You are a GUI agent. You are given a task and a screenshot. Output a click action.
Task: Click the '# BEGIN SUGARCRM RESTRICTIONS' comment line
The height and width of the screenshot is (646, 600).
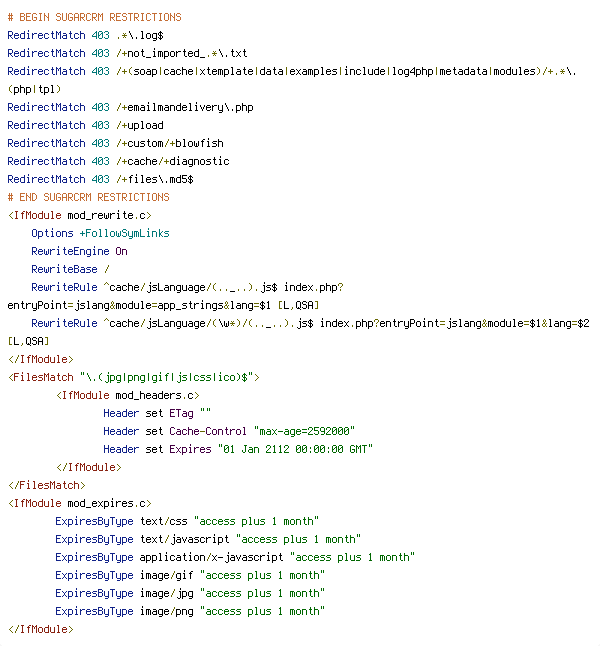tap(94, 17)
